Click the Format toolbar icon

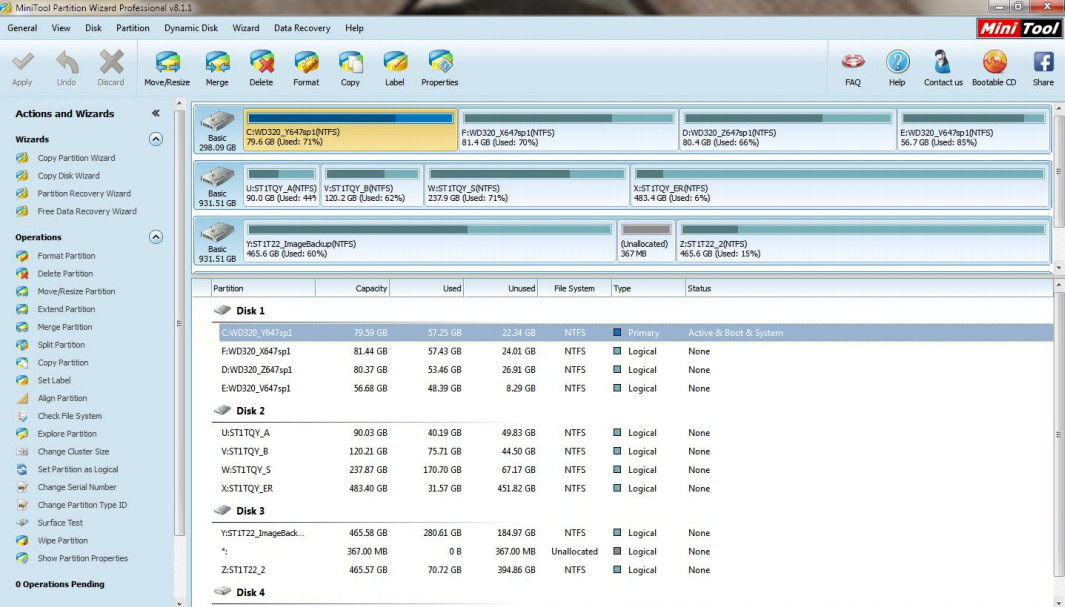(x=306, y=62)
